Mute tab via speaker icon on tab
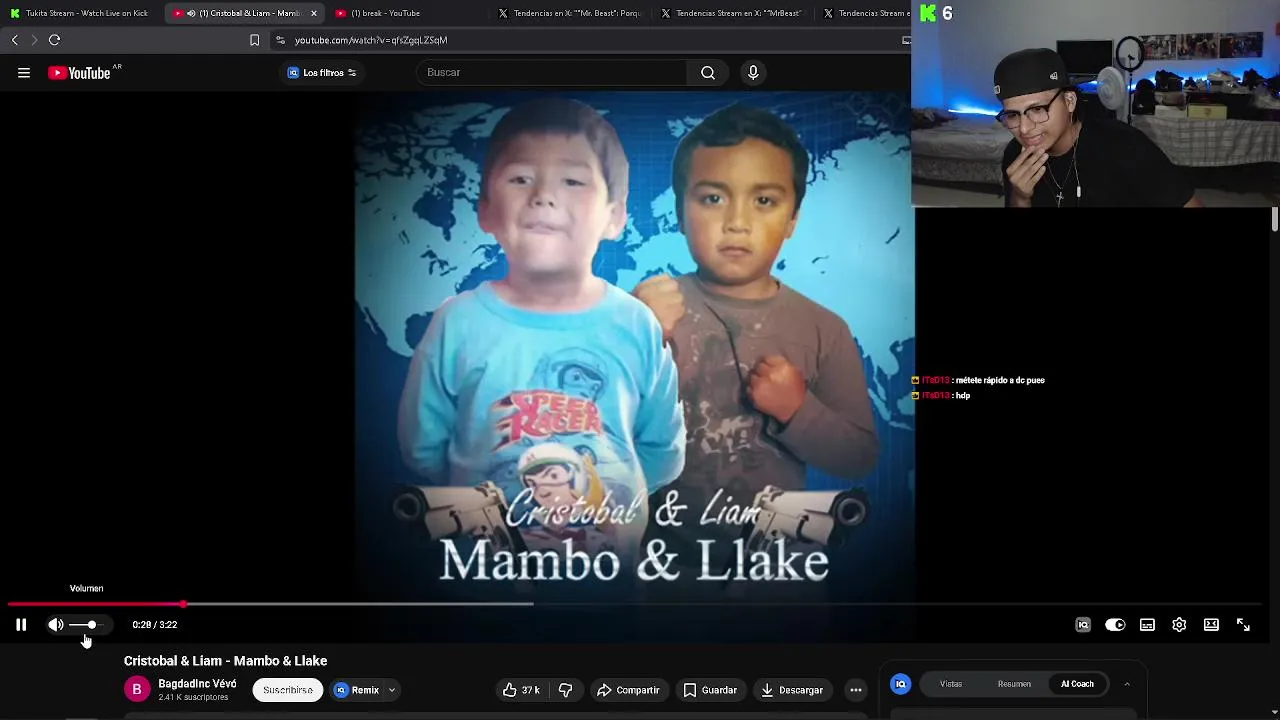The height and width of the screenshot is (720, 1280). [x=191, y=13]
